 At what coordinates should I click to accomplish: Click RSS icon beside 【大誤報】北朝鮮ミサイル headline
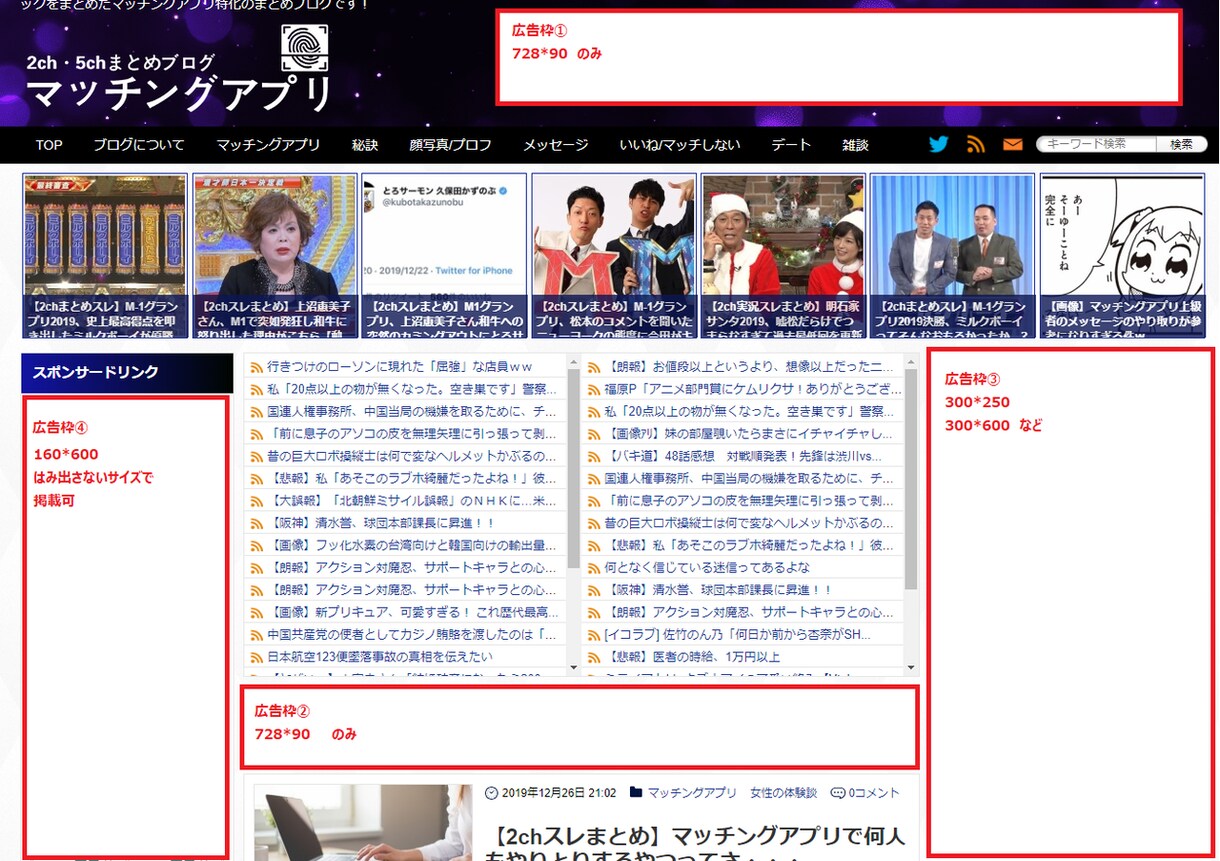pos(257,501)
